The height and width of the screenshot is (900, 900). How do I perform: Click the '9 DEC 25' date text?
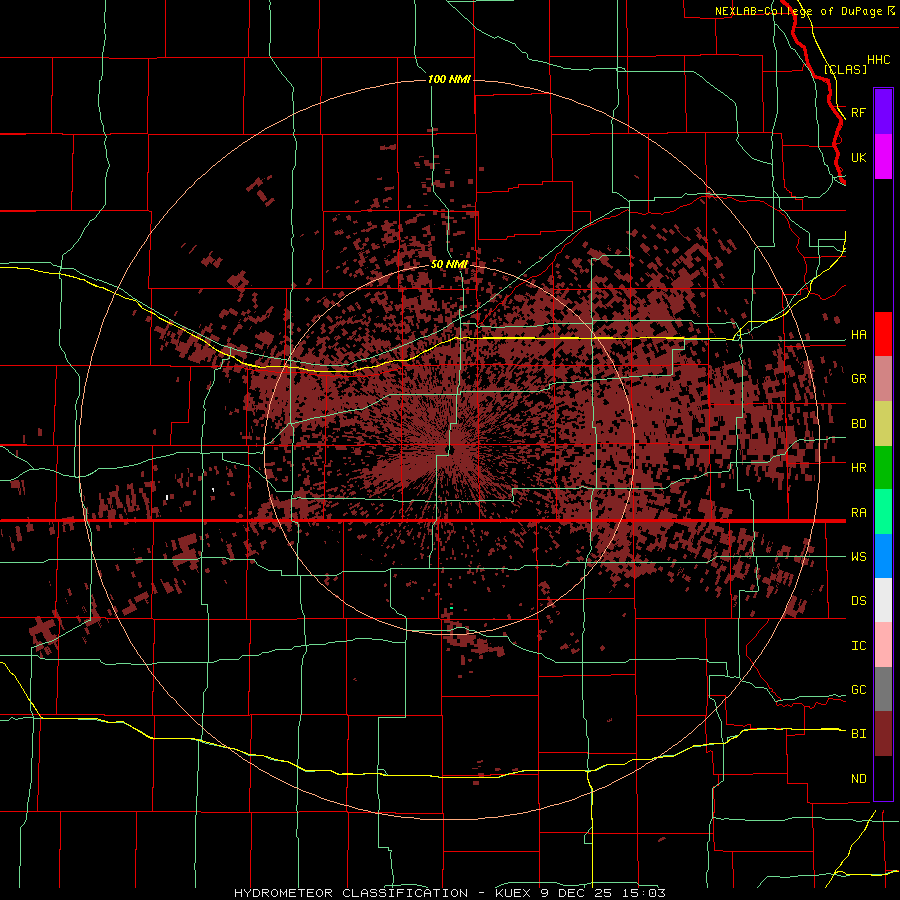576,893
